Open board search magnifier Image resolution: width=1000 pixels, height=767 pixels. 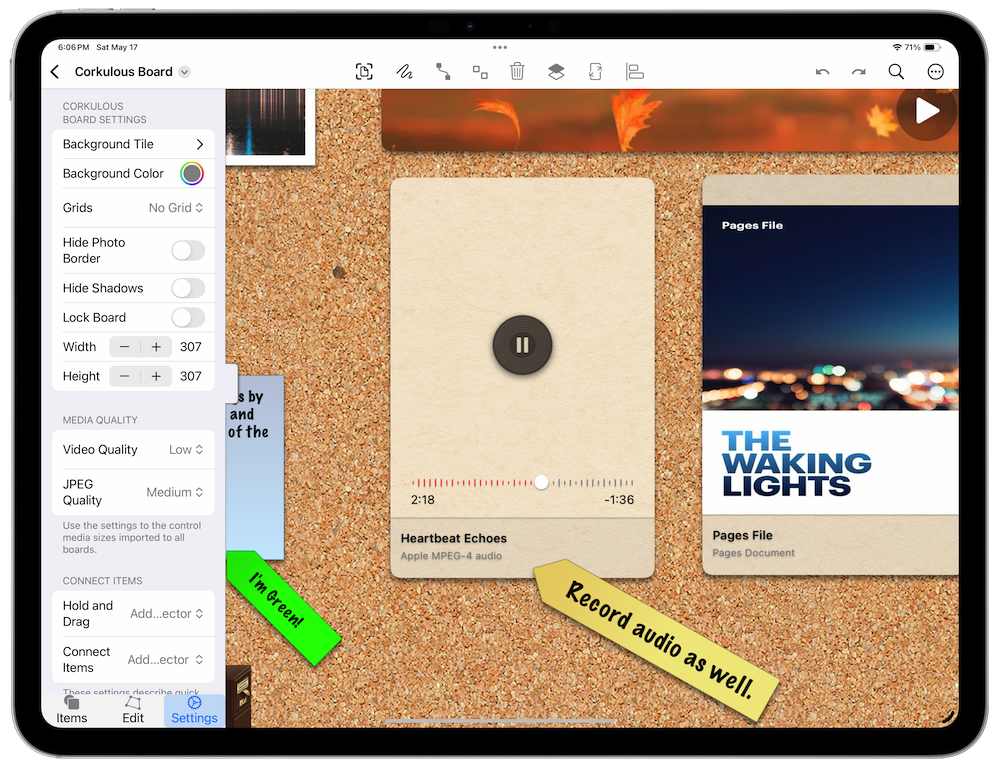[x=896, y=71]
